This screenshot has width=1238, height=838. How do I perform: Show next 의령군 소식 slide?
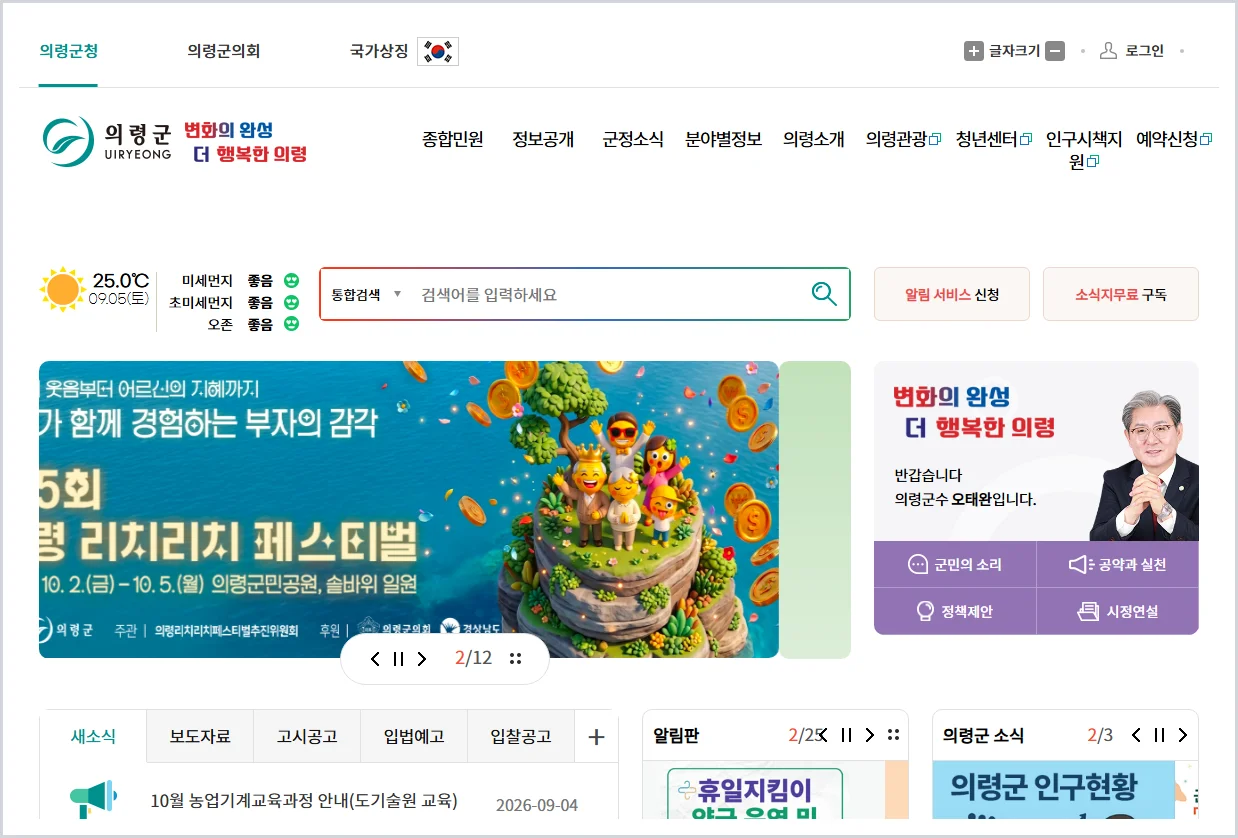(x=1183, y=735)
